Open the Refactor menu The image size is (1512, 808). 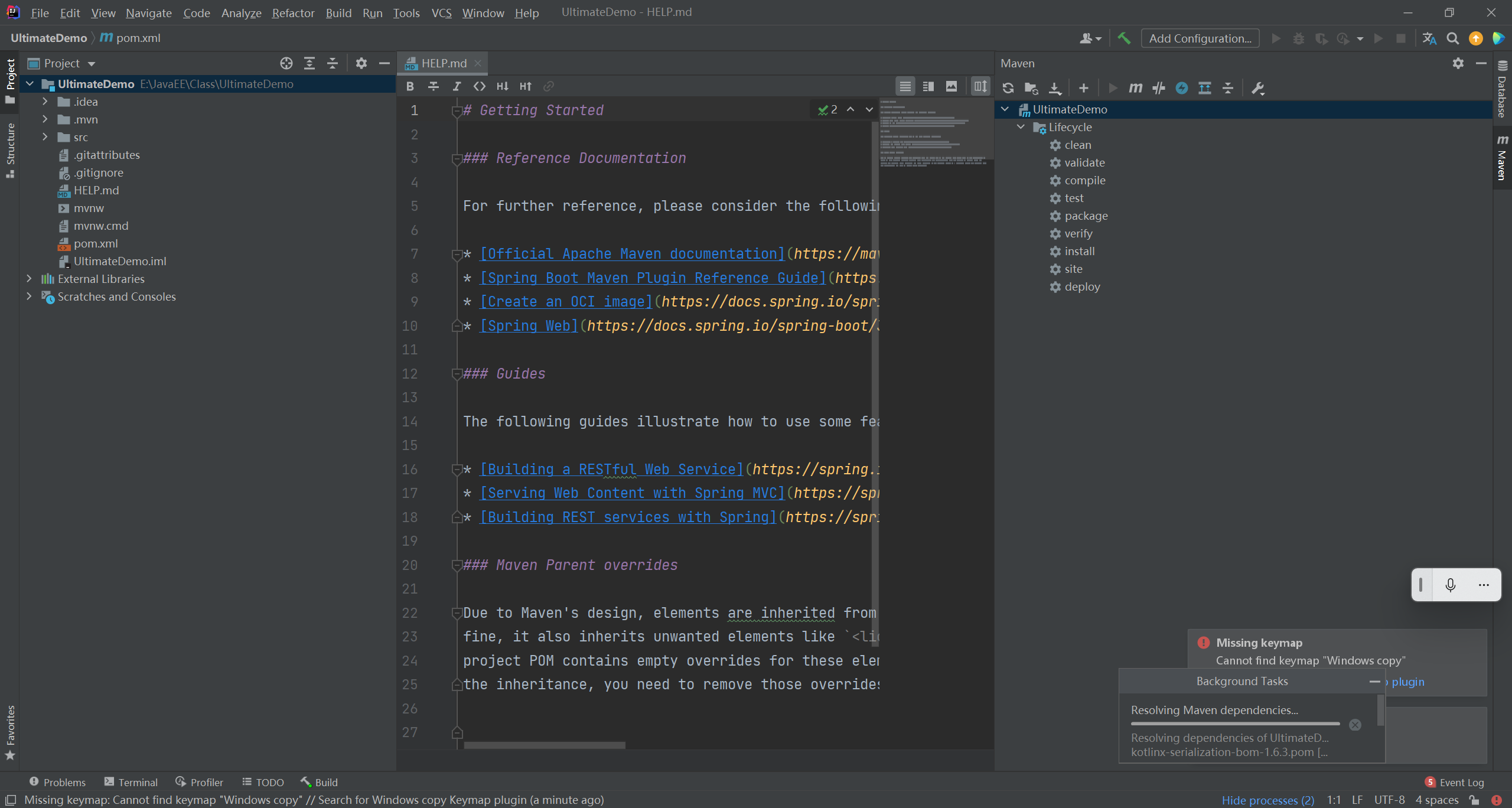293,12
